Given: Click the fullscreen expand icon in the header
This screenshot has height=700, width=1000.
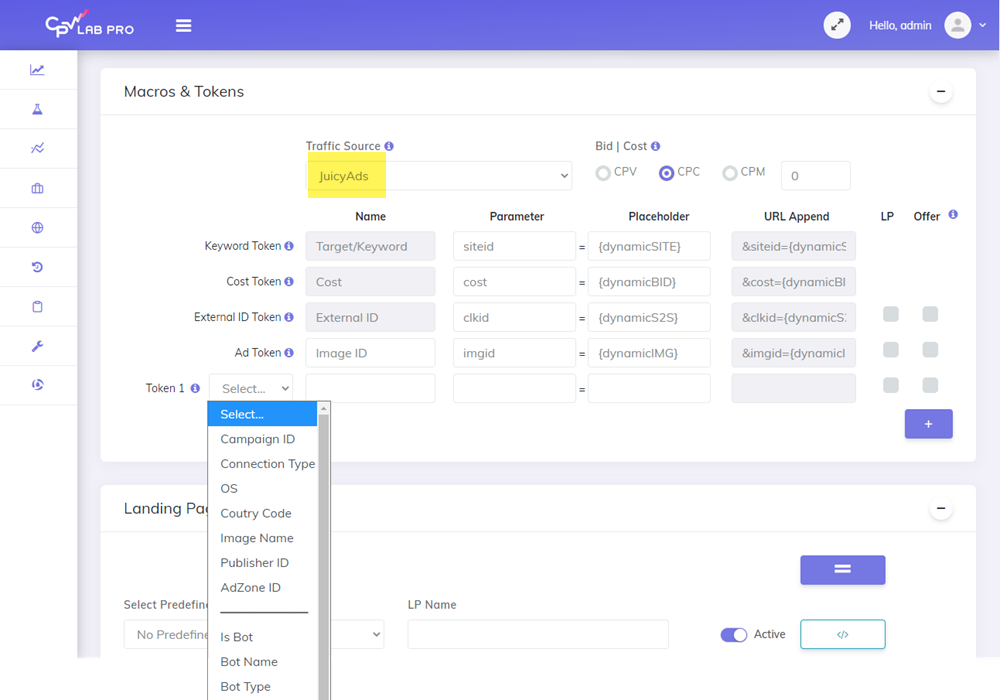Looking at the screenshot, I should pyautogui.click(x=837, y=26).
